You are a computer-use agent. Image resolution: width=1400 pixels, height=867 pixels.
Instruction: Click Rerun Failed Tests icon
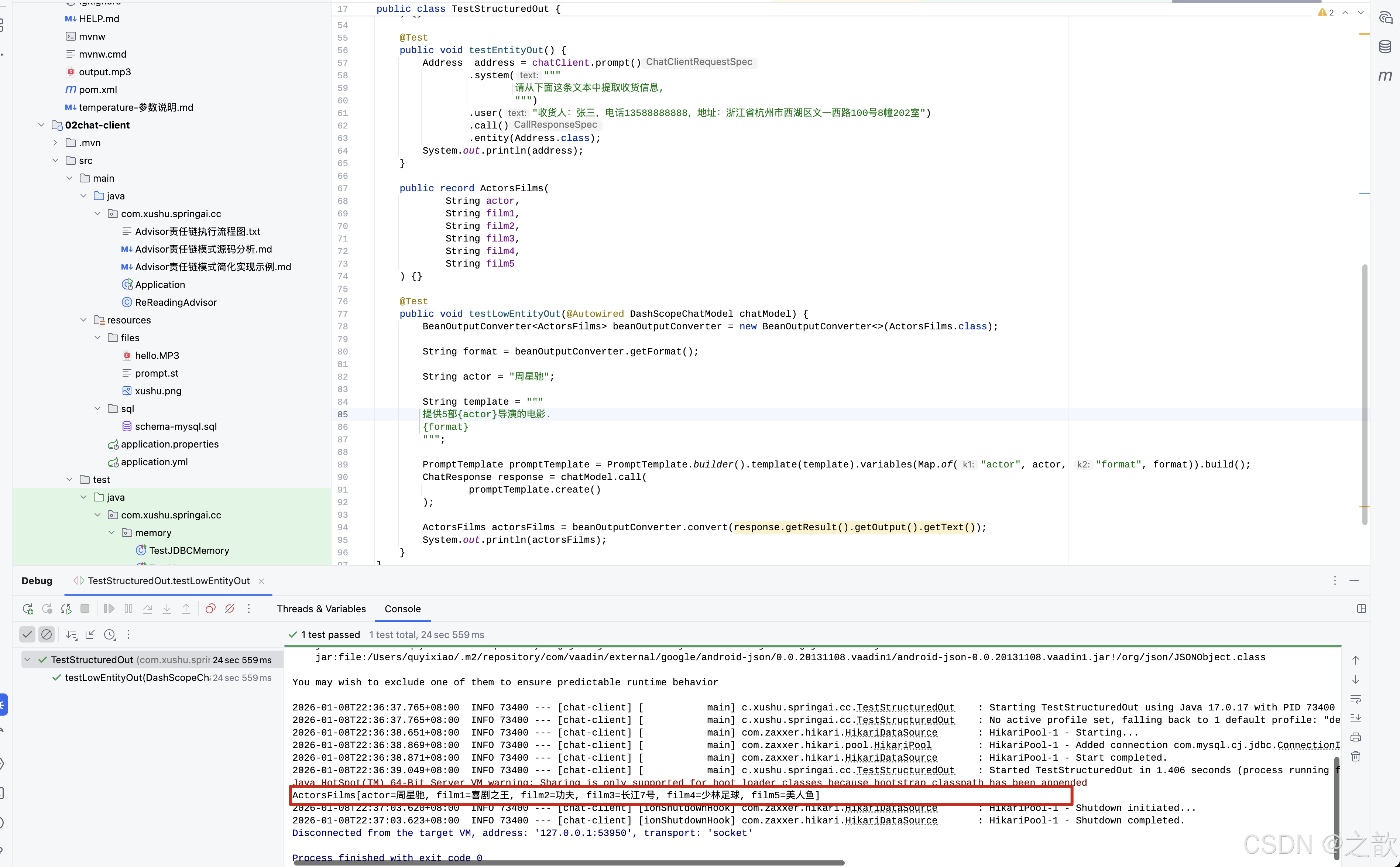pyautogui.click(x=47, y=609)
